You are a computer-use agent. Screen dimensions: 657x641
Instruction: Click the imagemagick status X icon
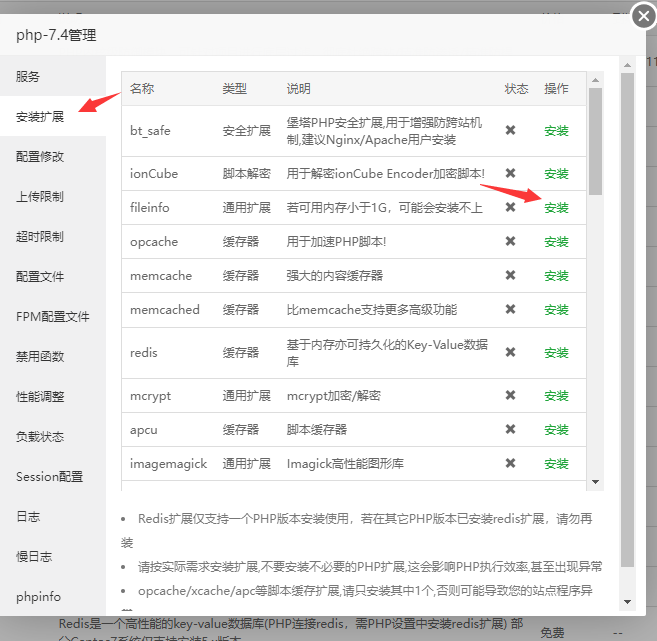(510, 463)
